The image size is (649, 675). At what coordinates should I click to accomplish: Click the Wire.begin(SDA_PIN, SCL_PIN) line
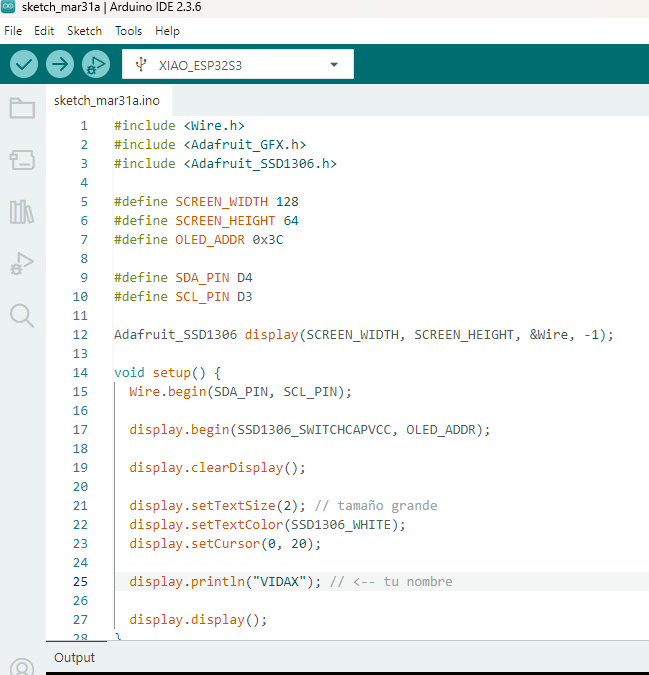240,392
